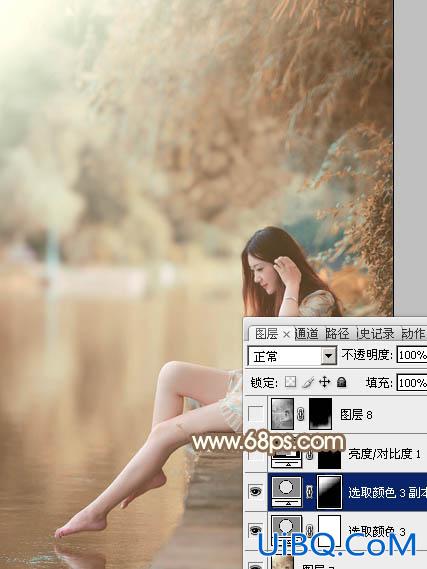Click the 不透明度 label
The height and width of the screenshot is (569, 427).
367,355
